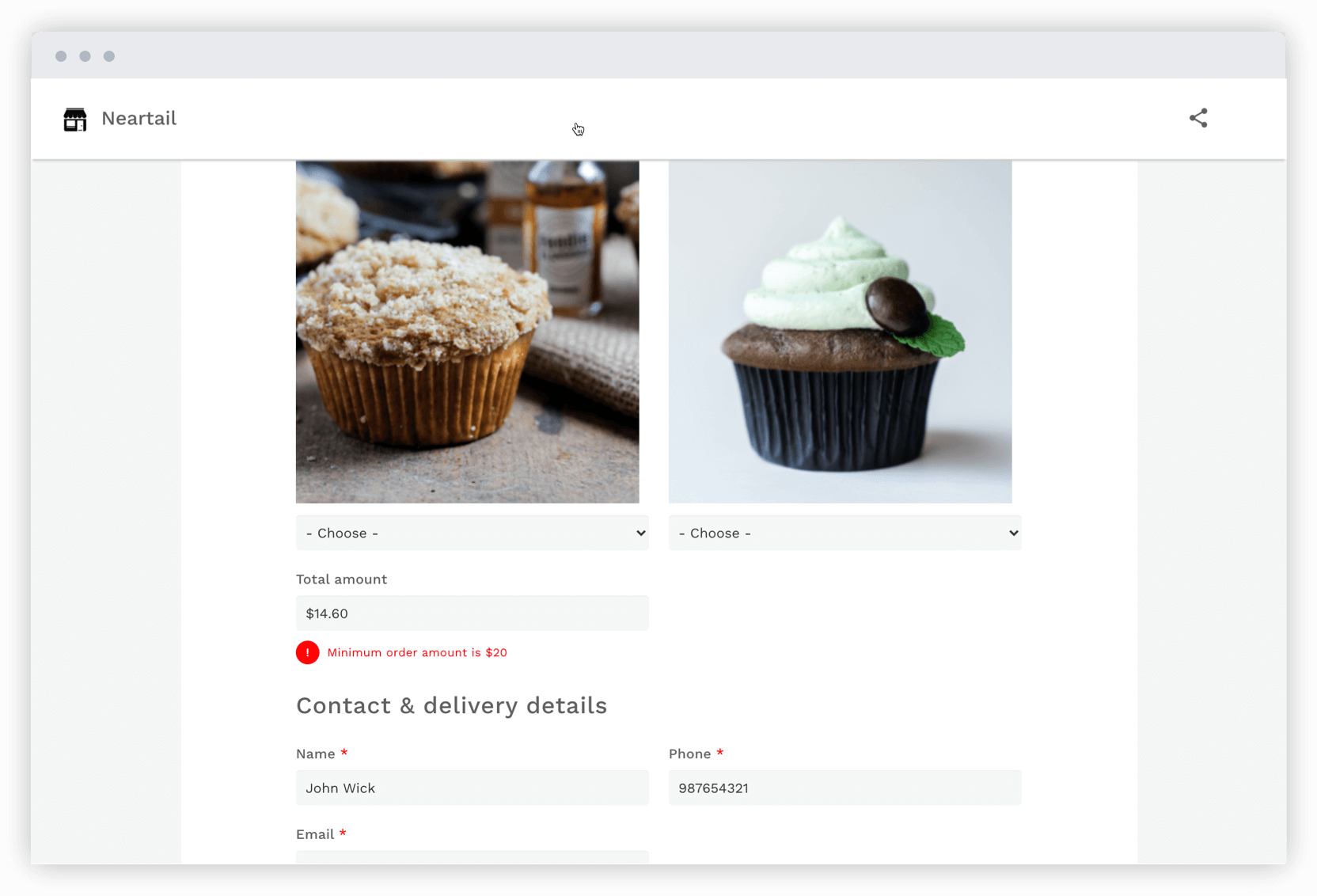Click the Neartail storefront logo icon
1317x896 pixels.
tap(75, 119)
